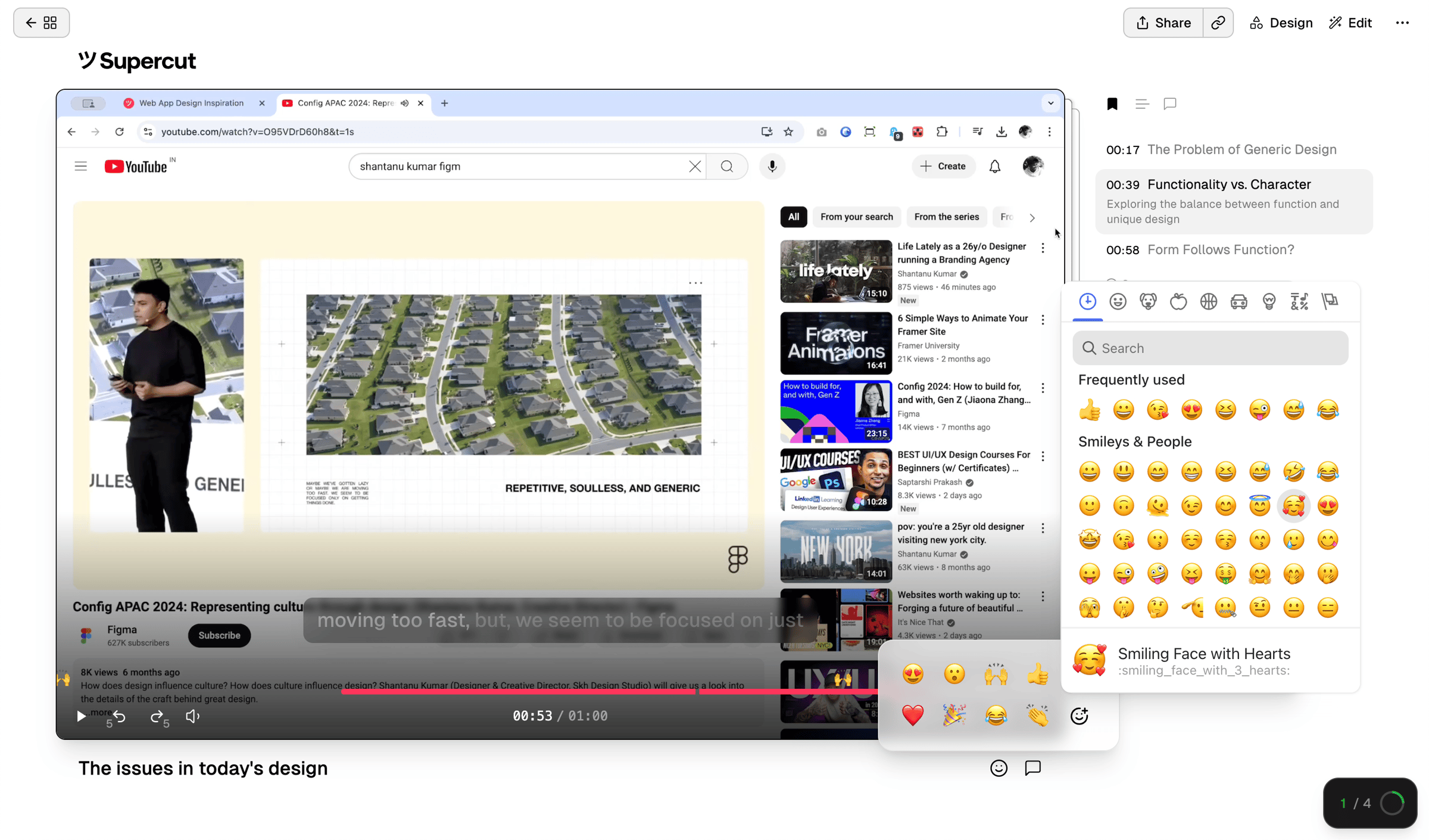Screen dimensions: 1429x840
Task: React with the clapping hands quick reaction
Action: (x=1038, y=716)
